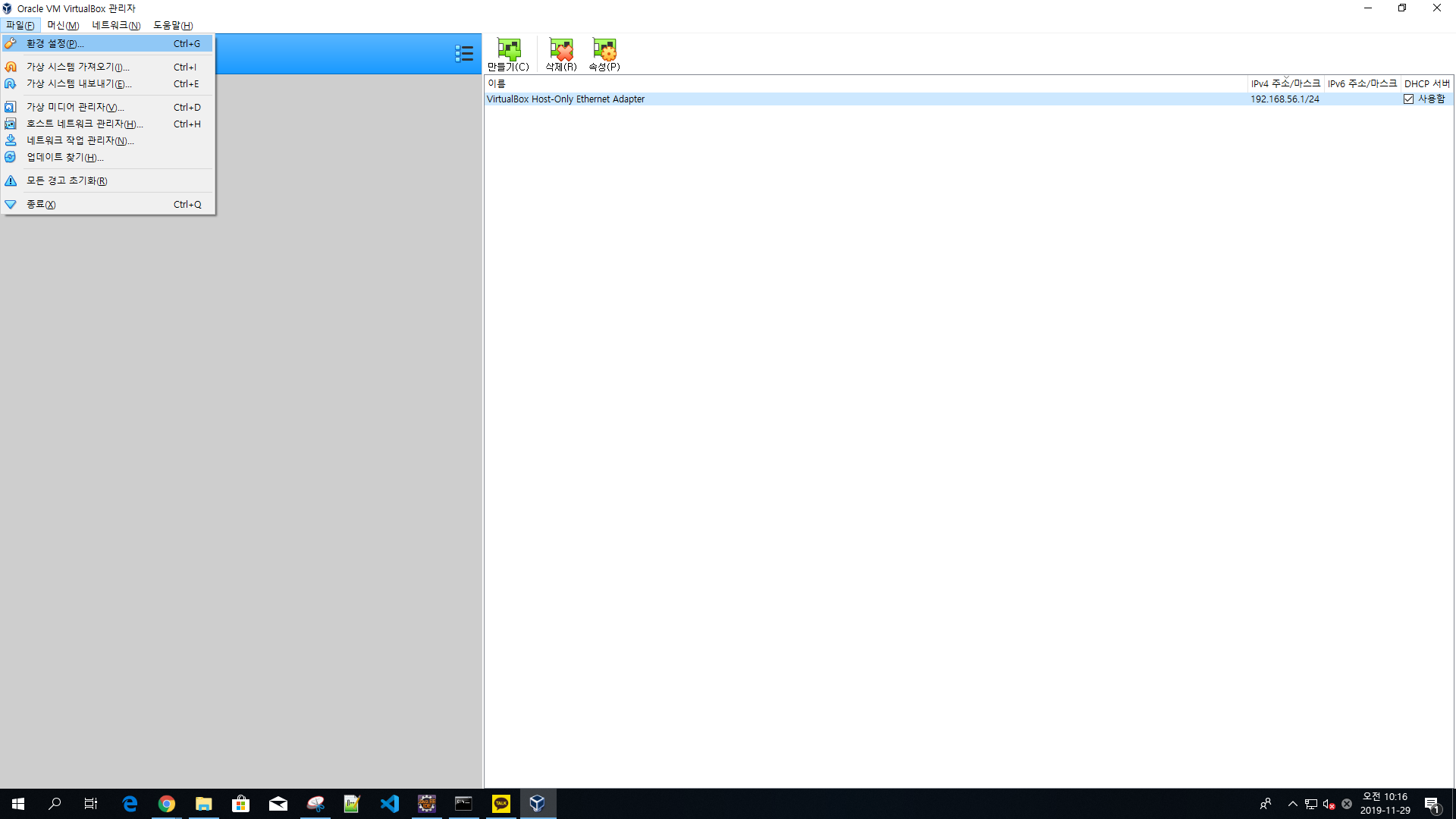Open the Machine (머신) menu

tap(63, 25)
